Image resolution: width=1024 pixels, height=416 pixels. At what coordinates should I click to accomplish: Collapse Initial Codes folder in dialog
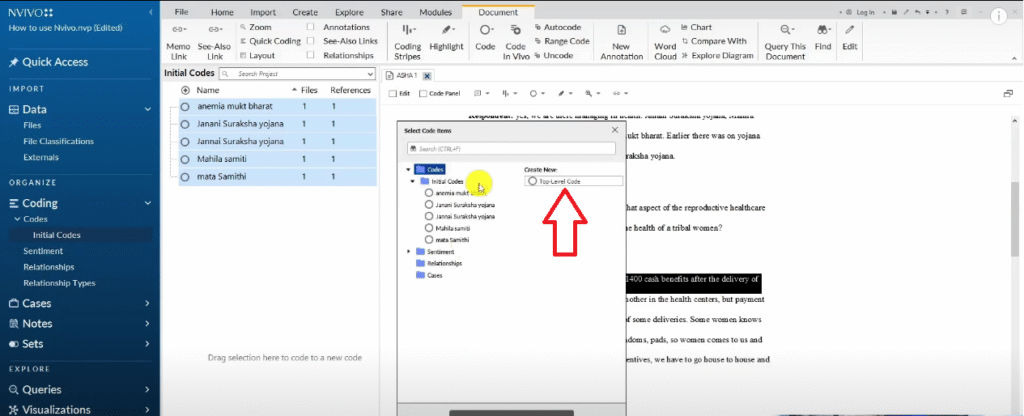pos(413,181)
